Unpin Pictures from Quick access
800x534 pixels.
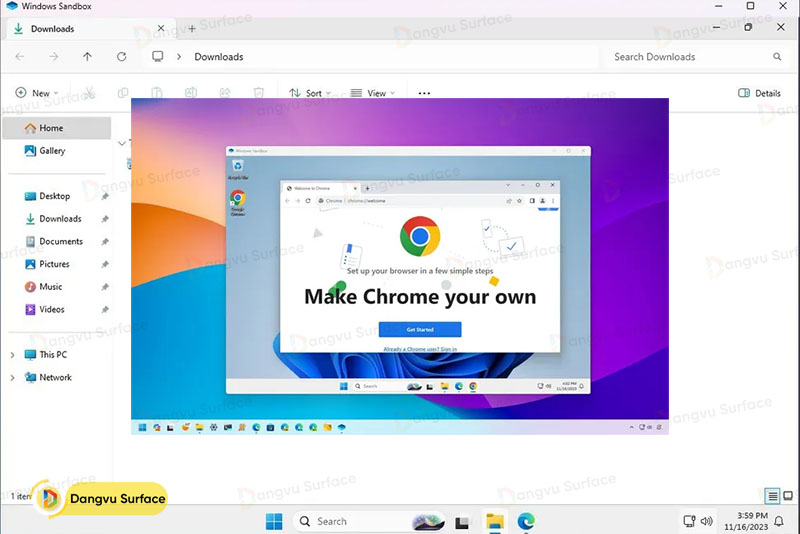pyautogui.click(x=105, y=264)
